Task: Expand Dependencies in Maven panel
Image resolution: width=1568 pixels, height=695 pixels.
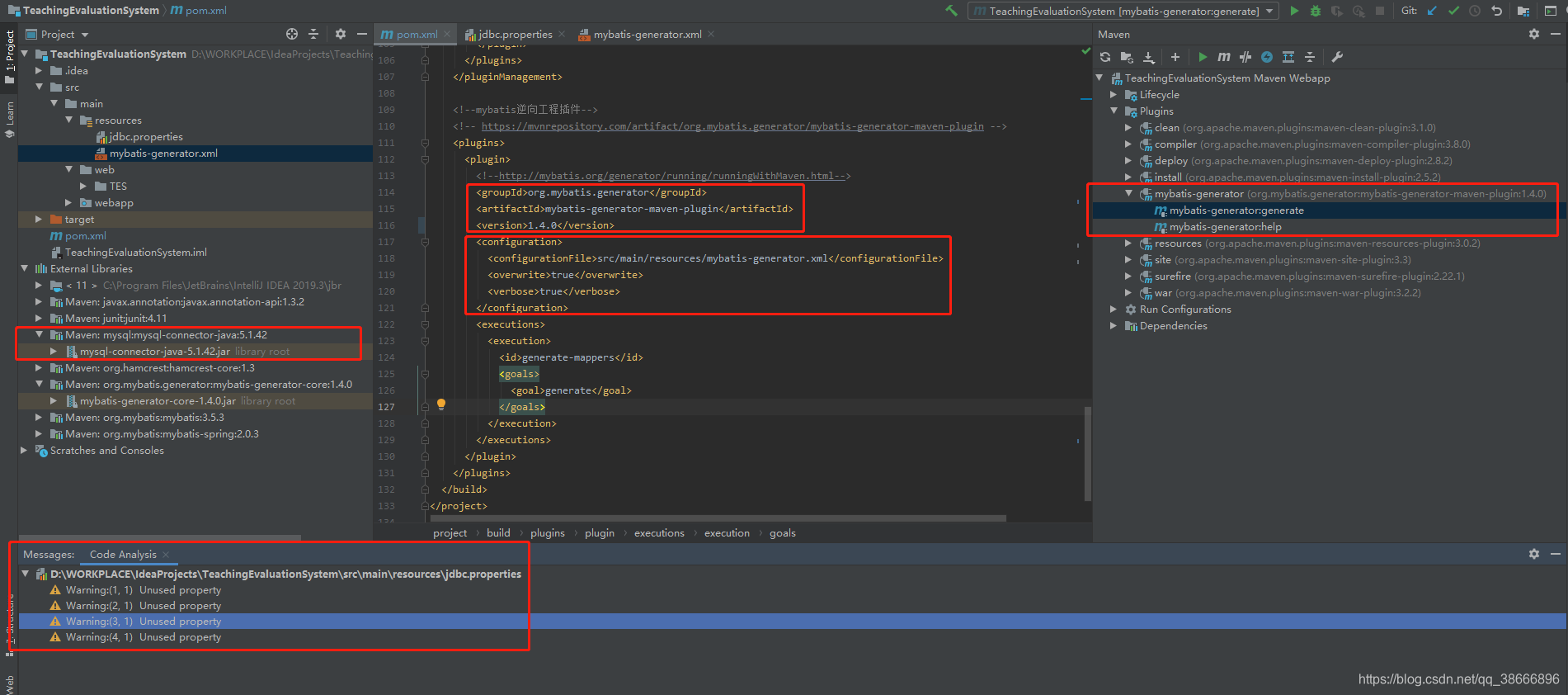Action: [1114, 326]
